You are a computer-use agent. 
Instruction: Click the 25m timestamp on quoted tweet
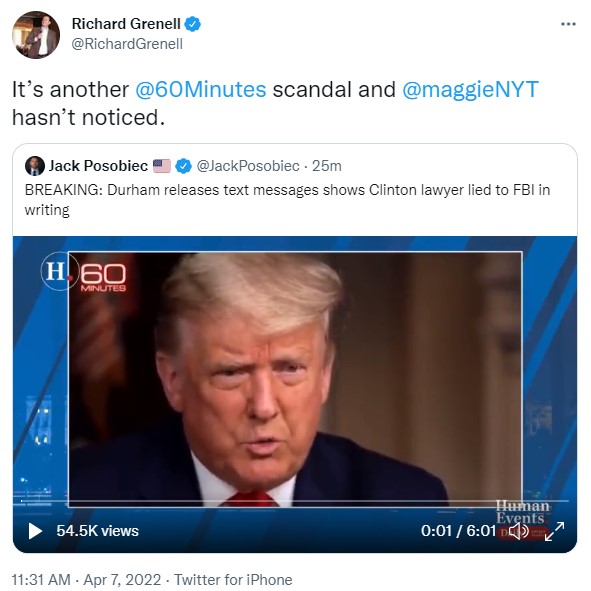(x=327, y=166)
